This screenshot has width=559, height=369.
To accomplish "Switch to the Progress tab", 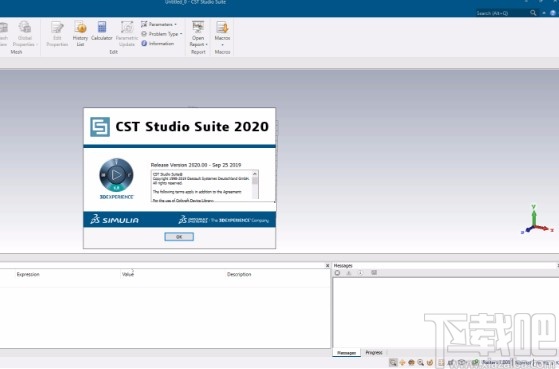I will 374,352.
